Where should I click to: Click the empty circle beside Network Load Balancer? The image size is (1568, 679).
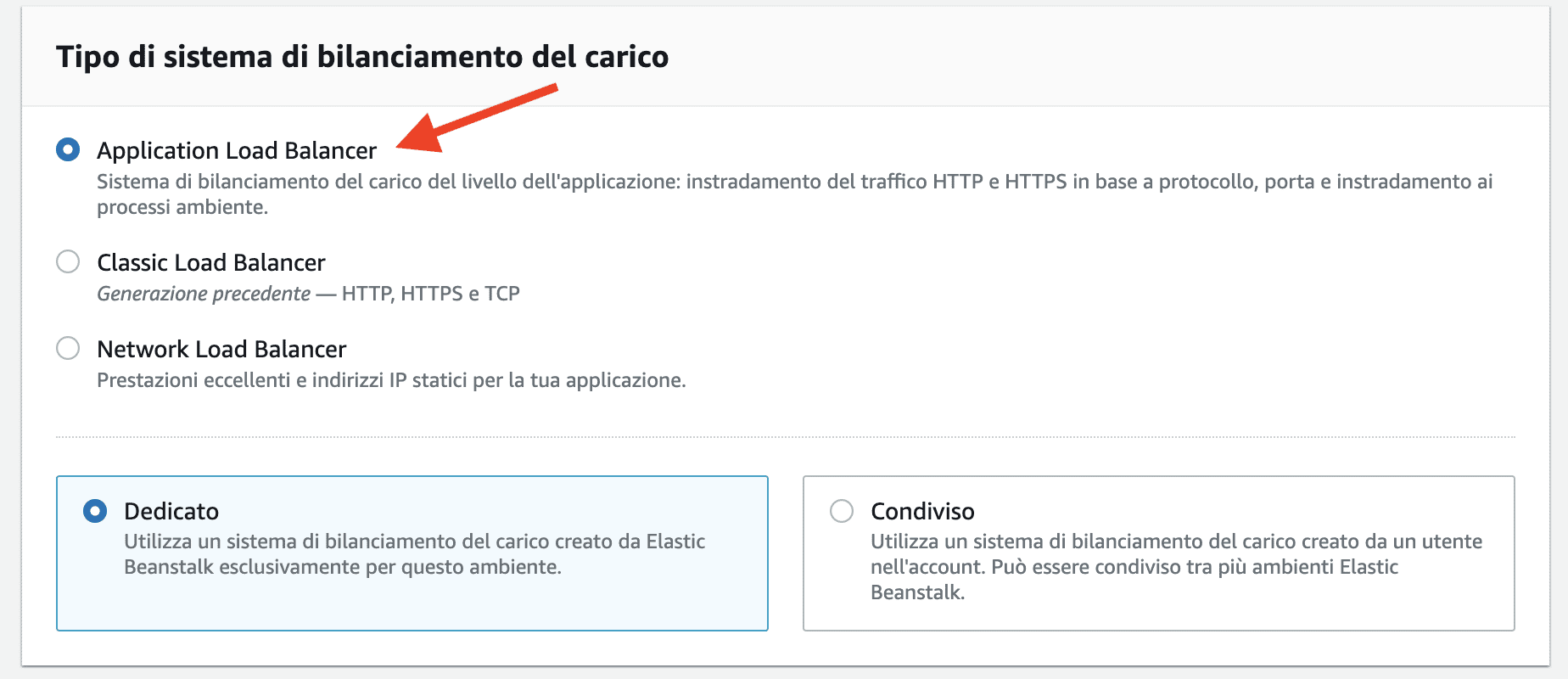point(67,348)
